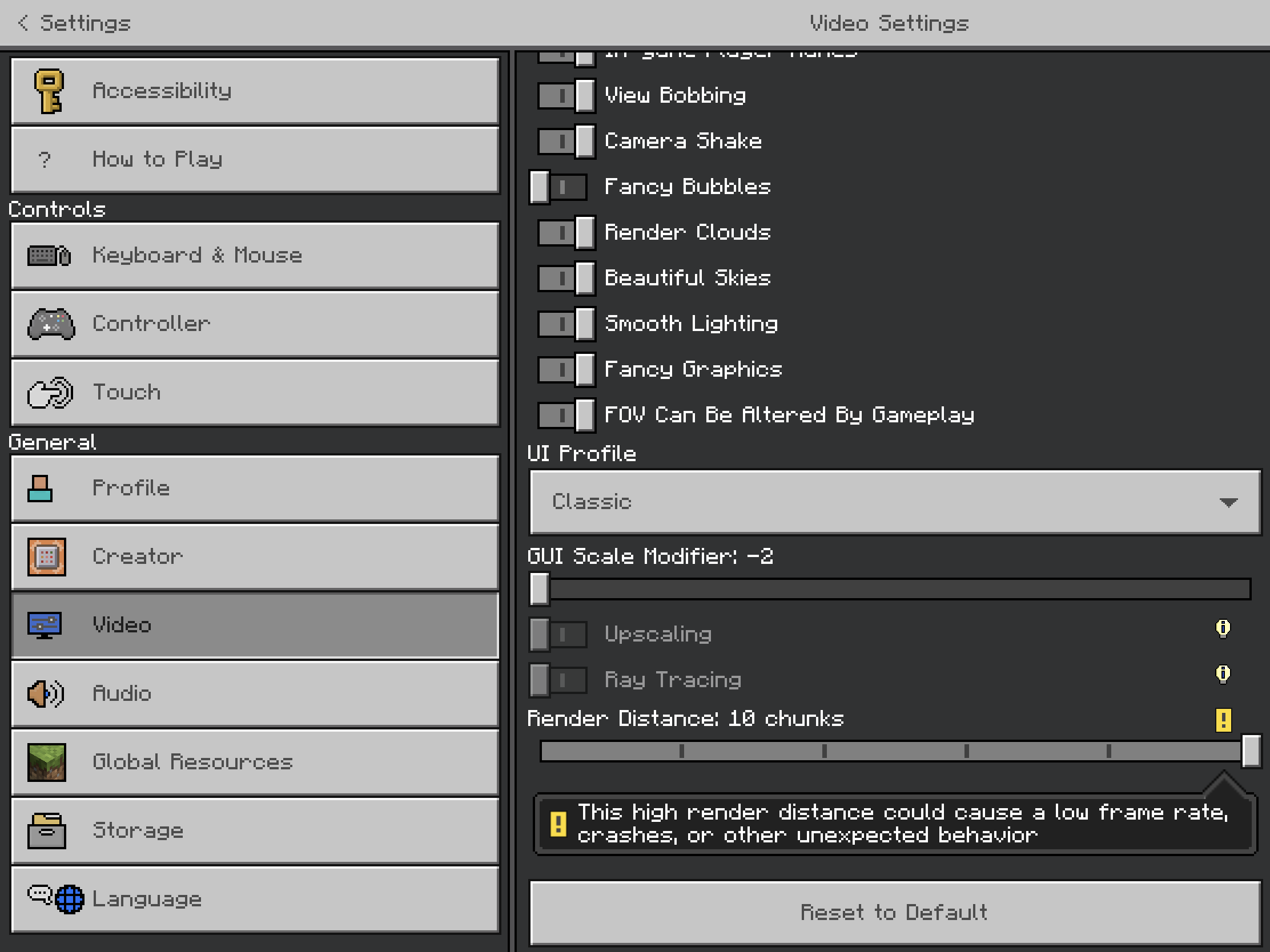Go back using Settings chevron
This screenshot has height=952, width=1270.
[x=23, y=23]
